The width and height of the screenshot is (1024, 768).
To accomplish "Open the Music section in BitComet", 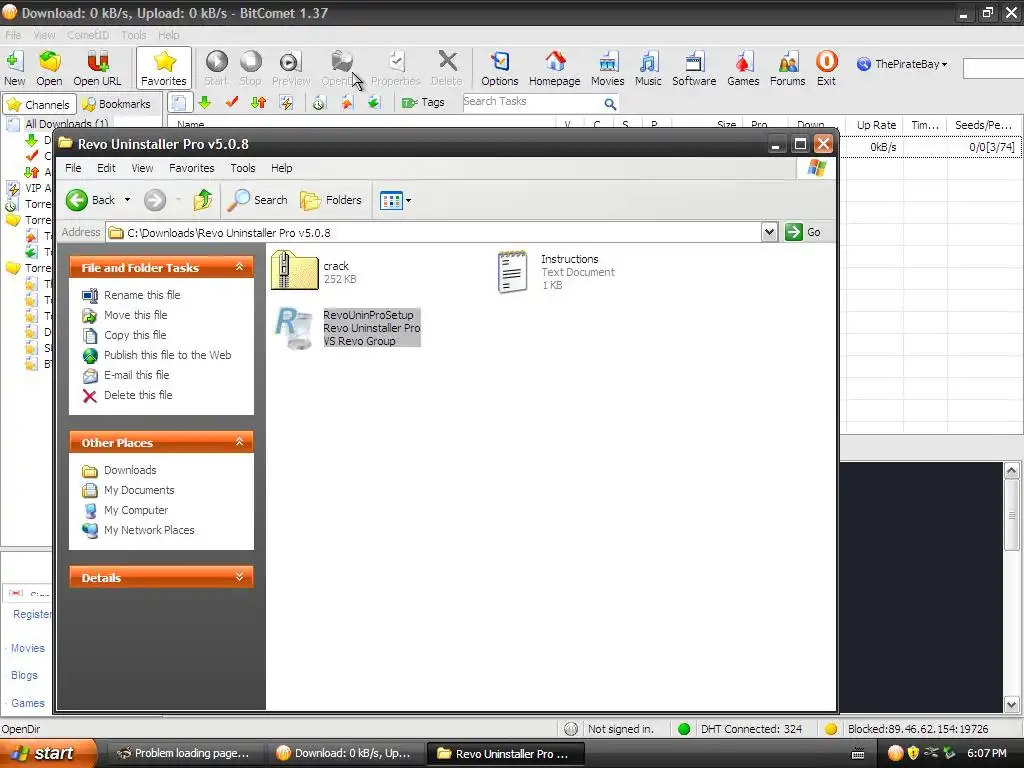I will 648,68.
